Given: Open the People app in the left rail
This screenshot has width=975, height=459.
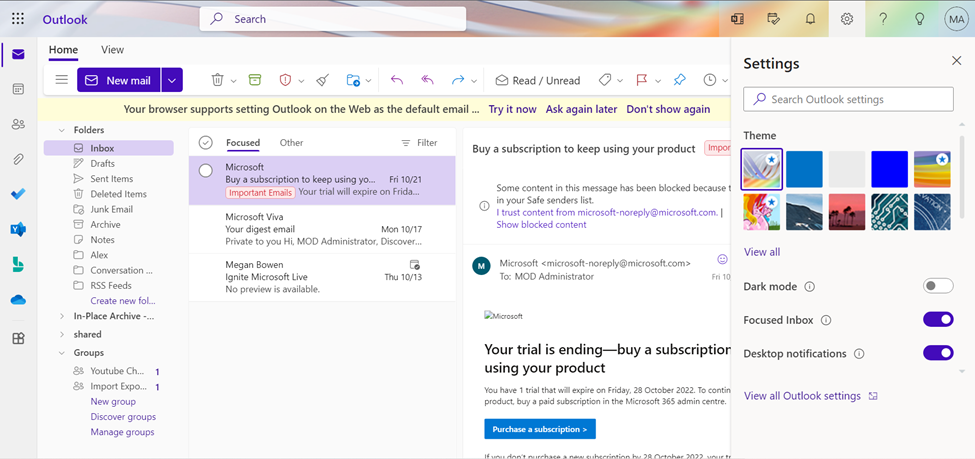Looking at the screenshot, I should [x=18, y=124].
